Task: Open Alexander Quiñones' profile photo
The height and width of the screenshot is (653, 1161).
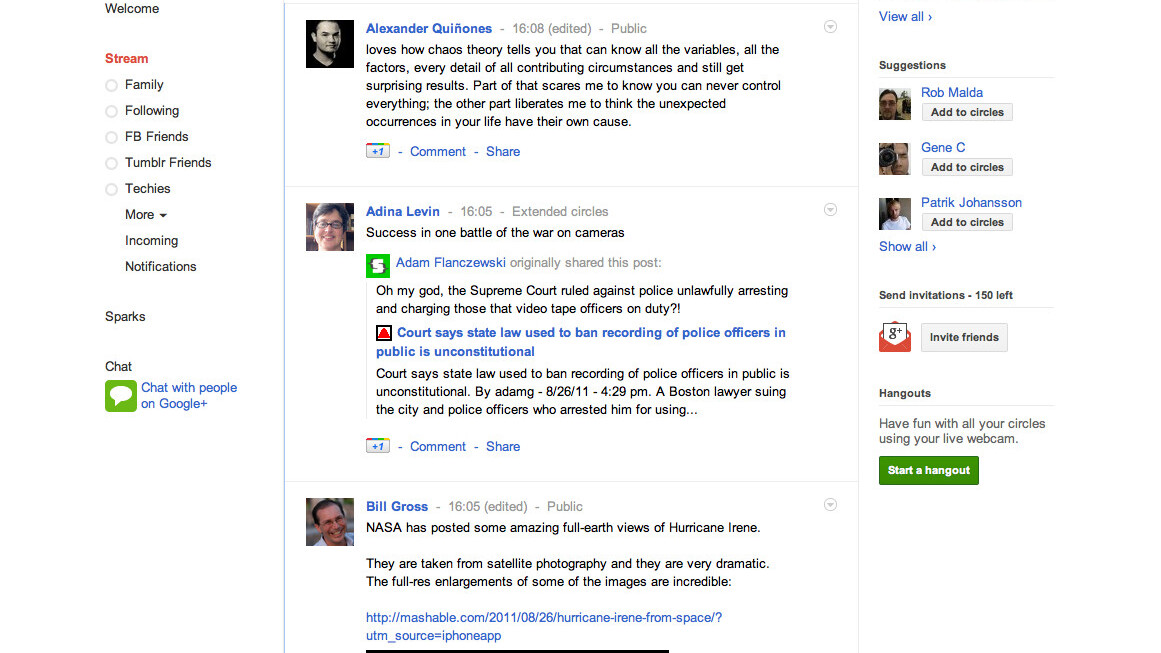Action: [330, 44]
